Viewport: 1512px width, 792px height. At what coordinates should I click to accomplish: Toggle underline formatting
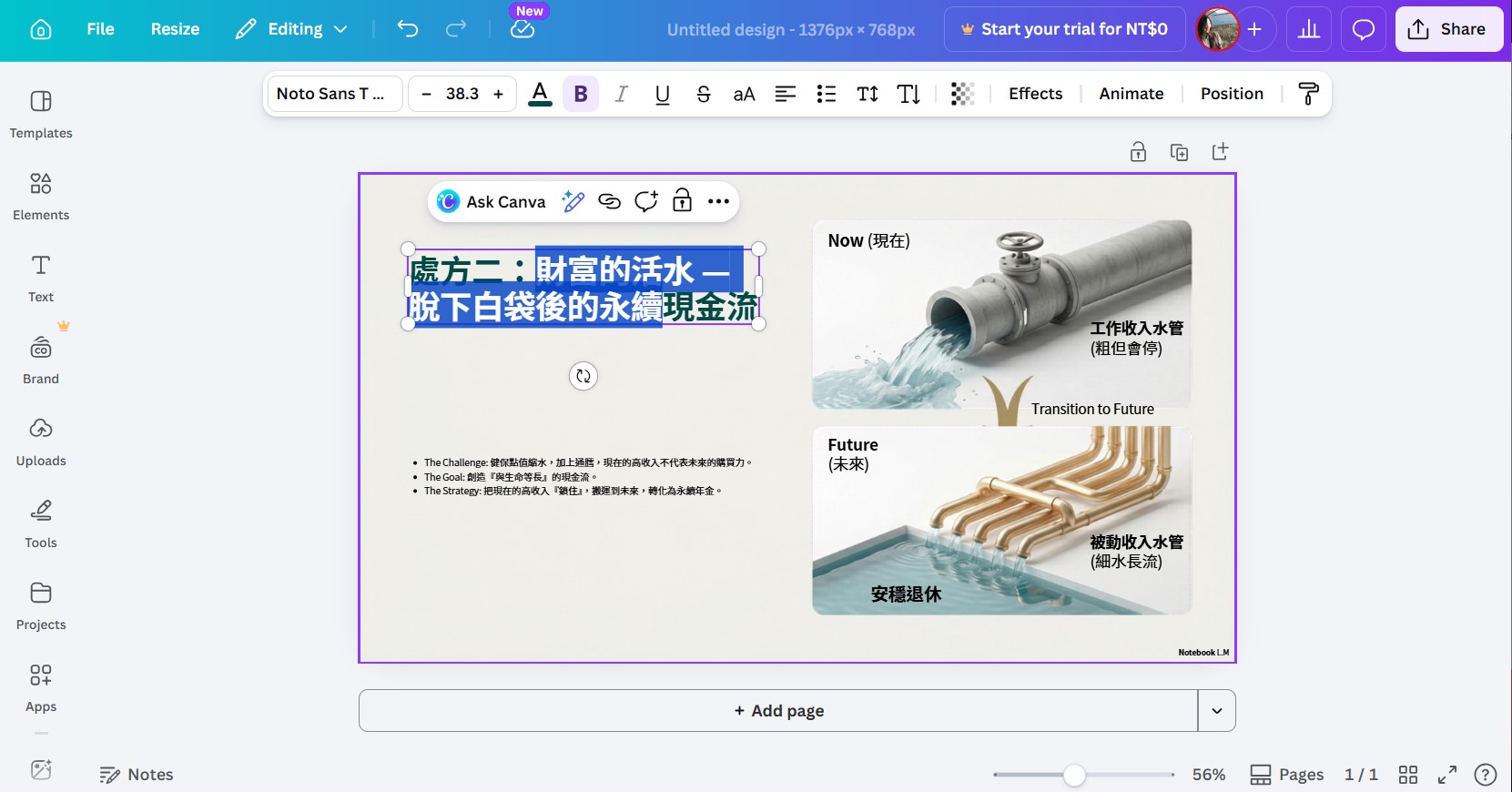[x=663, y=94]
